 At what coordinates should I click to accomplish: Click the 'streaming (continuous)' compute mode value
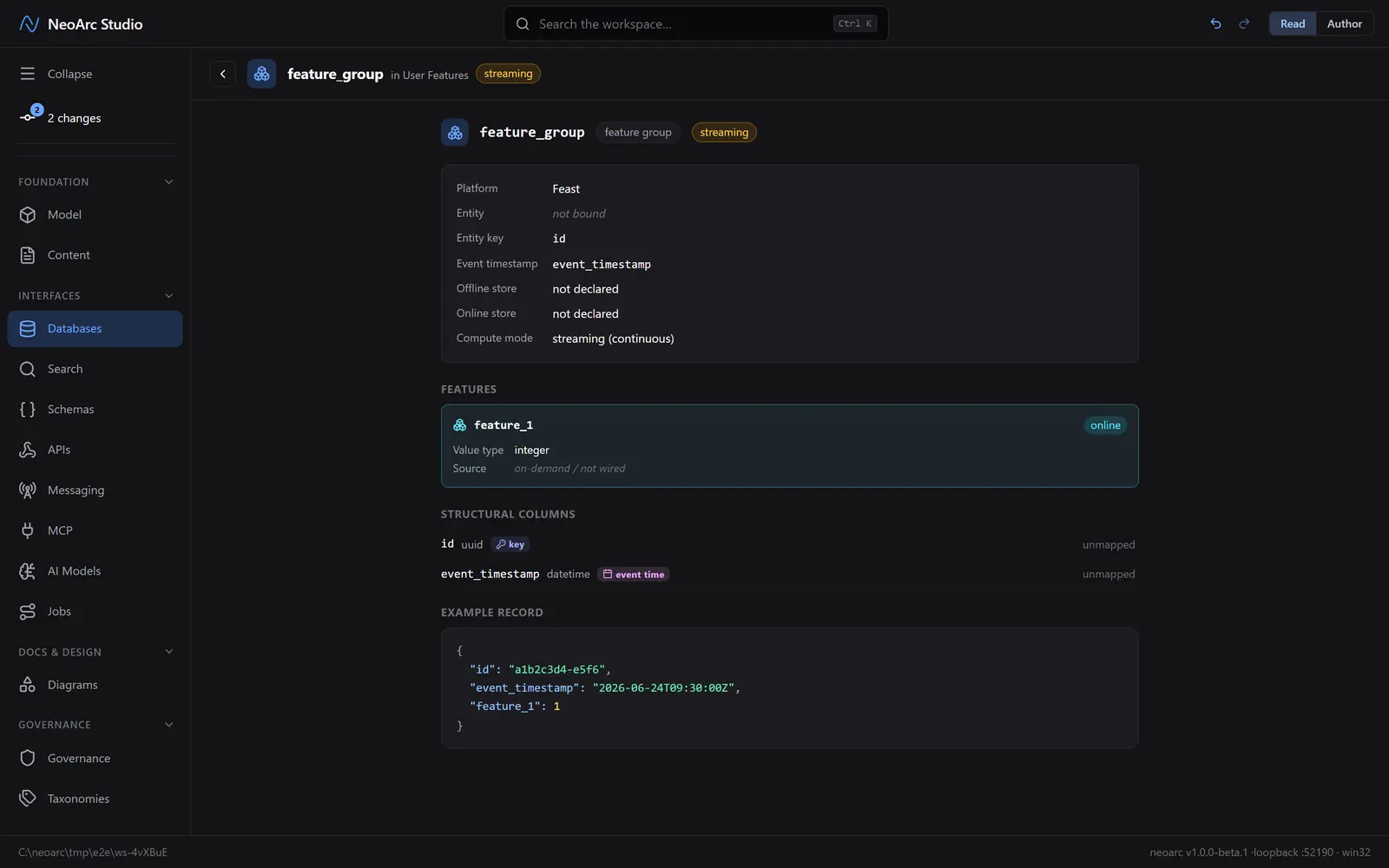(613, 339)
